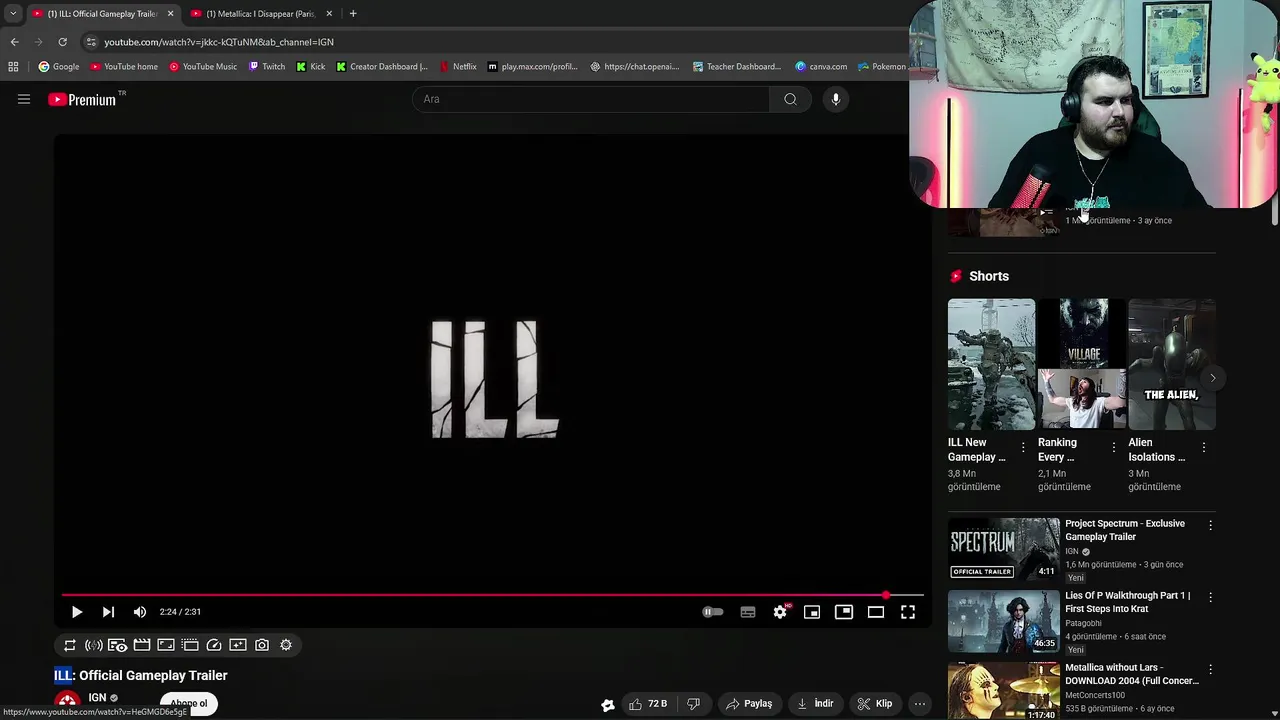Open the IGN channel avatar
Viewport: 1280px width, 720px height.
tap(67, 703)
